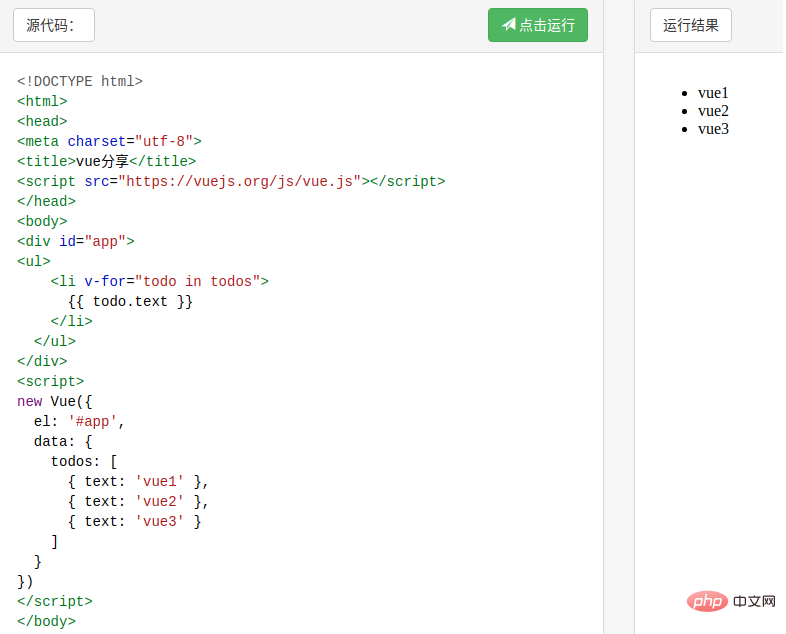
Task: Select the vue2 result list item
Action: (713, 111)
